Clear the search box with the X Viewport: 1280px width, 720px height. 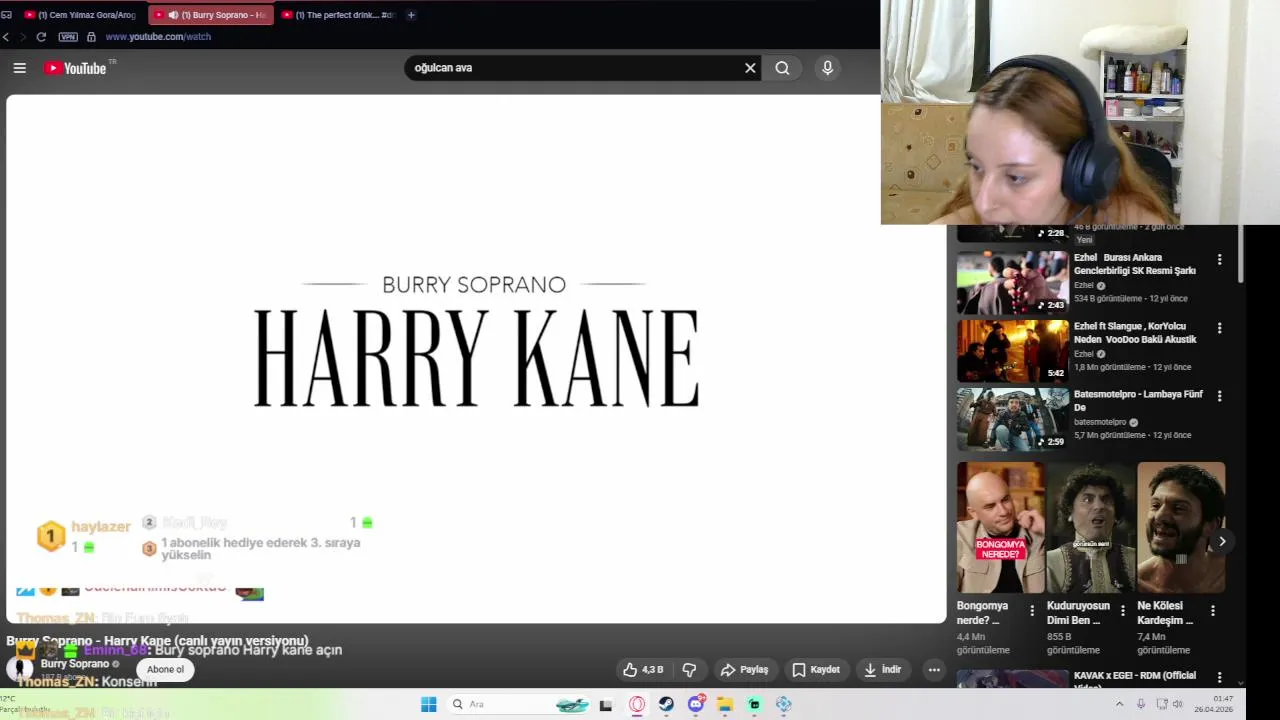pyautogui.click(x=750, y=68)
